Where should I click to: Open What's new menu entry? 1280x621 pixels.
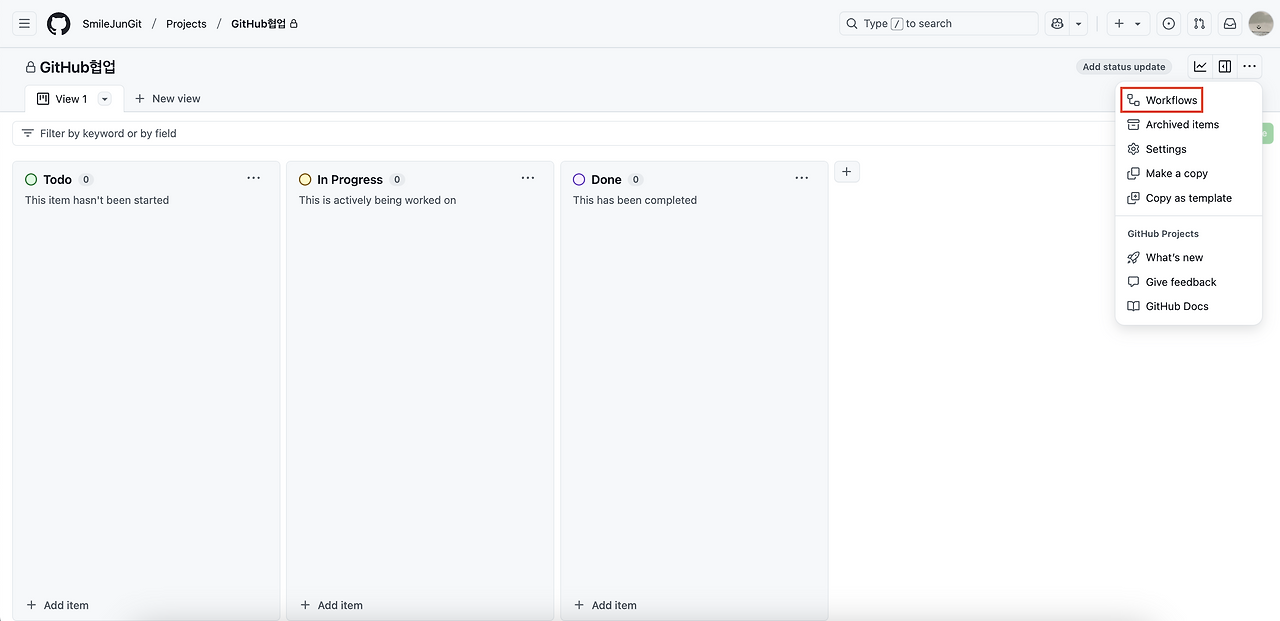(x=1189, y=257)
